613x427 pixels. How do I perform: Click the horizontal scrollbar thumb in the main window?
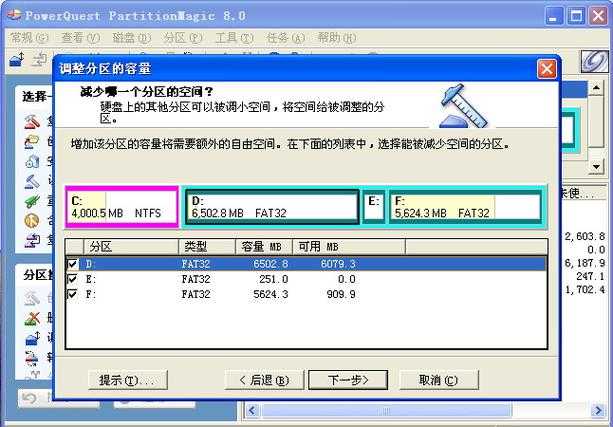(x=386, y=411)
